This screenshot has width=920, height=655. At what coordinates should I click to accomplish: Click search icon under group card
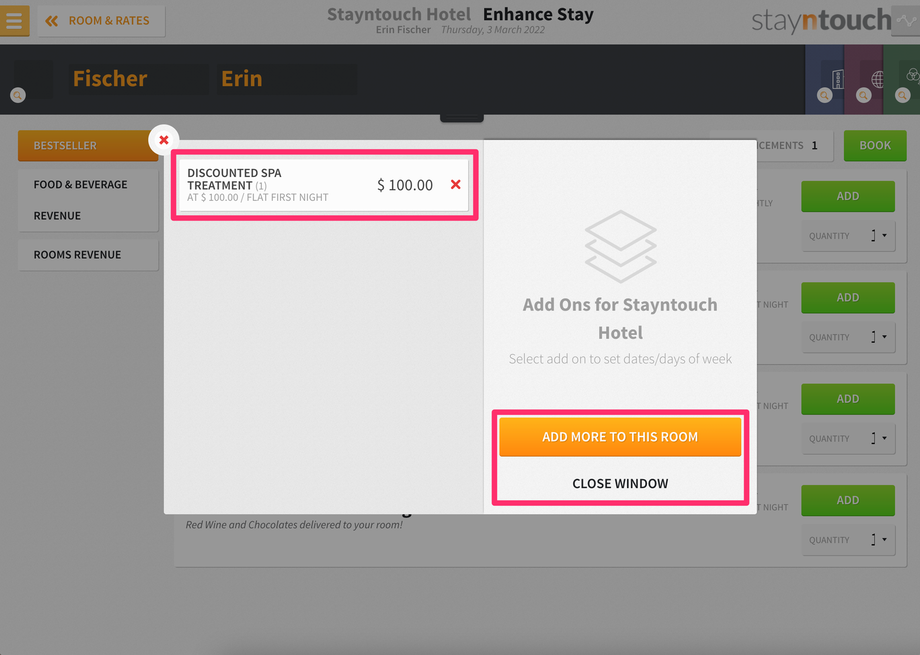902,95
